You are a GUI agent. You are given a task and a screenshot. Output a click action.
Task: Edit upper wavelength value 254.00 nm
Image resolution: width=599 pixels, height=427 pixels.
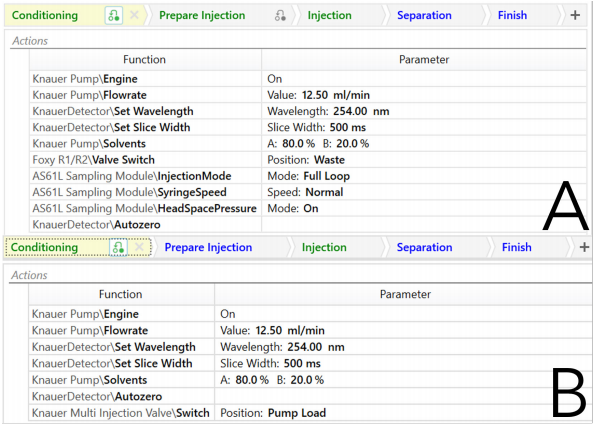coord(328,111)
